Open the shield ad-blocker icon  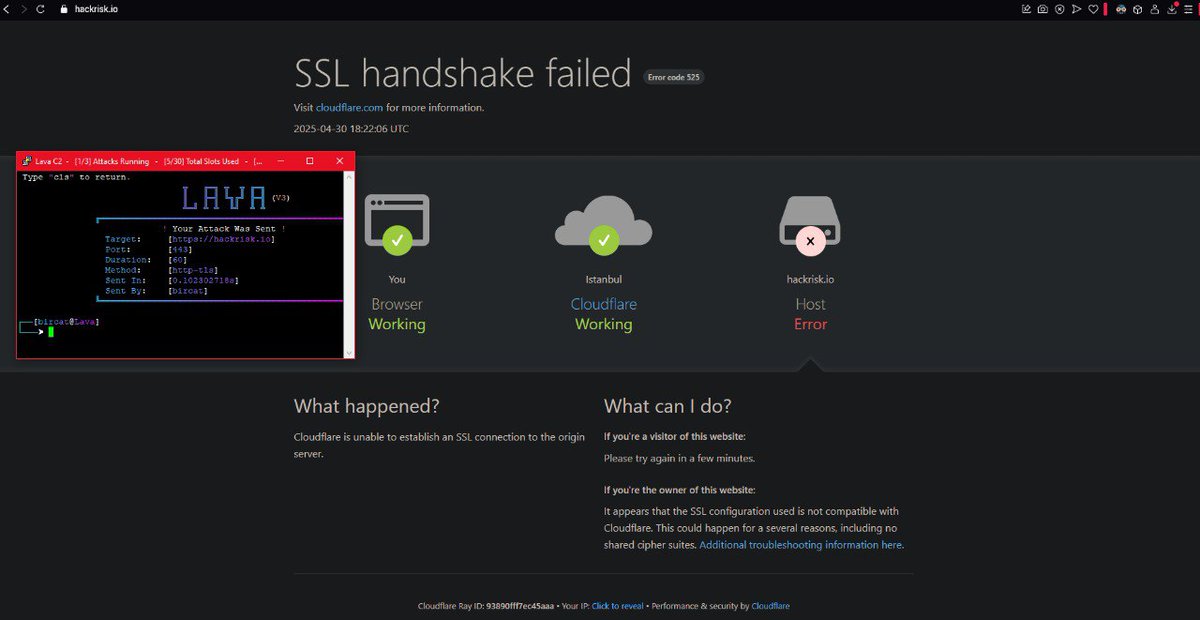pyautogui.click(x=1059, y=9)
